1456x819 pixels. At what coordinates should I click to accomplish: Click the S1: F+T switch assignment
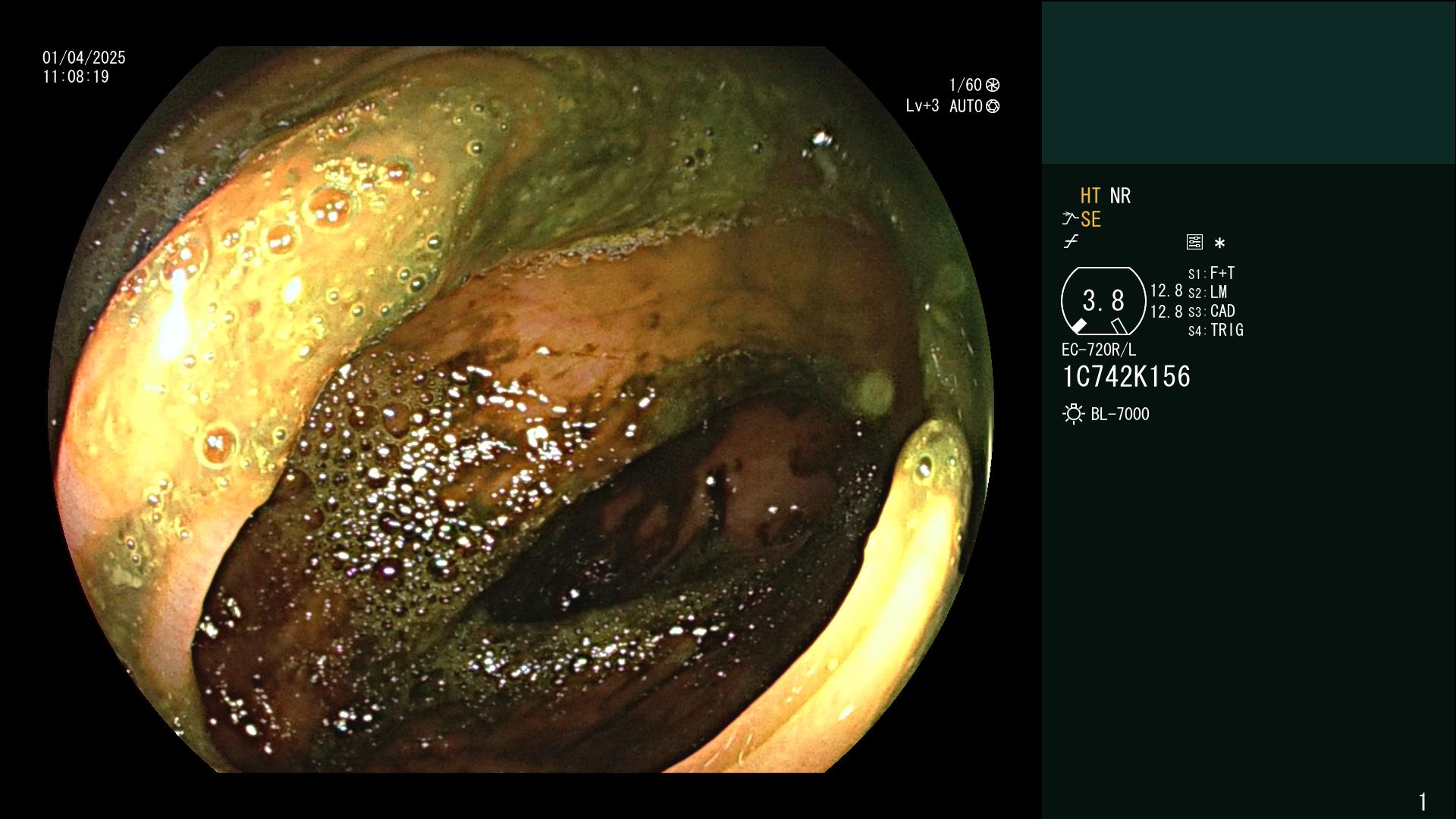coord(1211,274)
